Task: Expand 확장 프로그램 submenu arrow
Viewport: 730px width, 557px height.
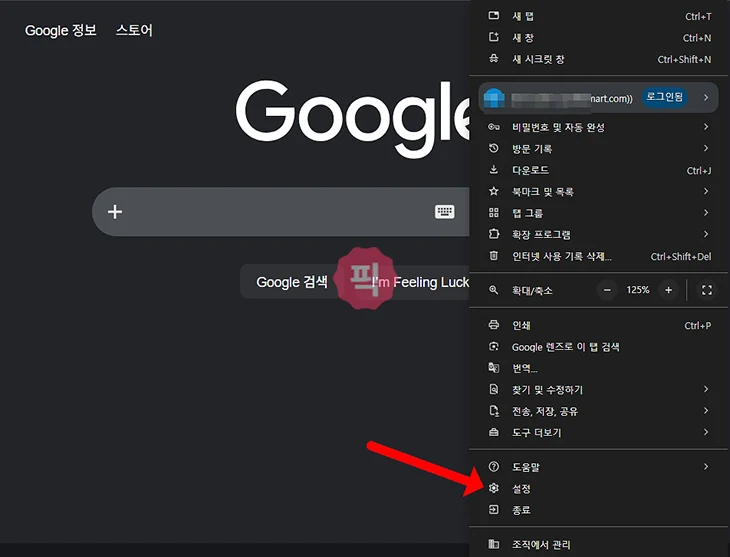Action: tap(706, 234)
